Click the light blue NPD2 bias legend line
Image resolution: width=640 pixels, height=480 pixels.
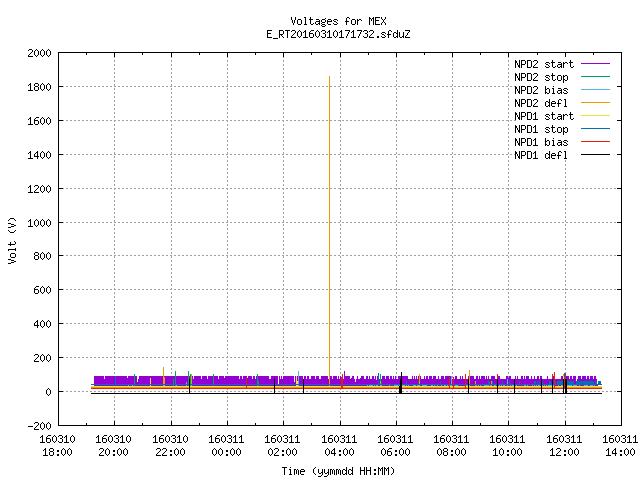[x=595, y=89]
